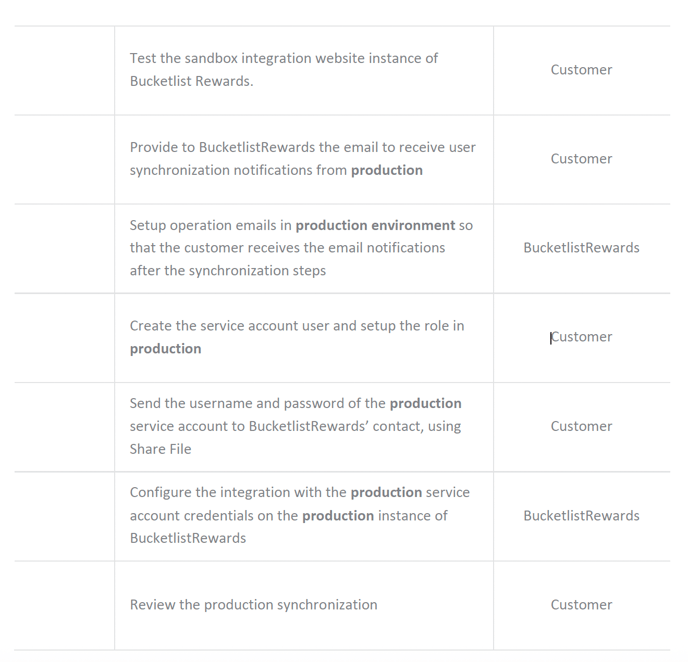
Task: Click the "Share File" text
Action: (160, 449)
